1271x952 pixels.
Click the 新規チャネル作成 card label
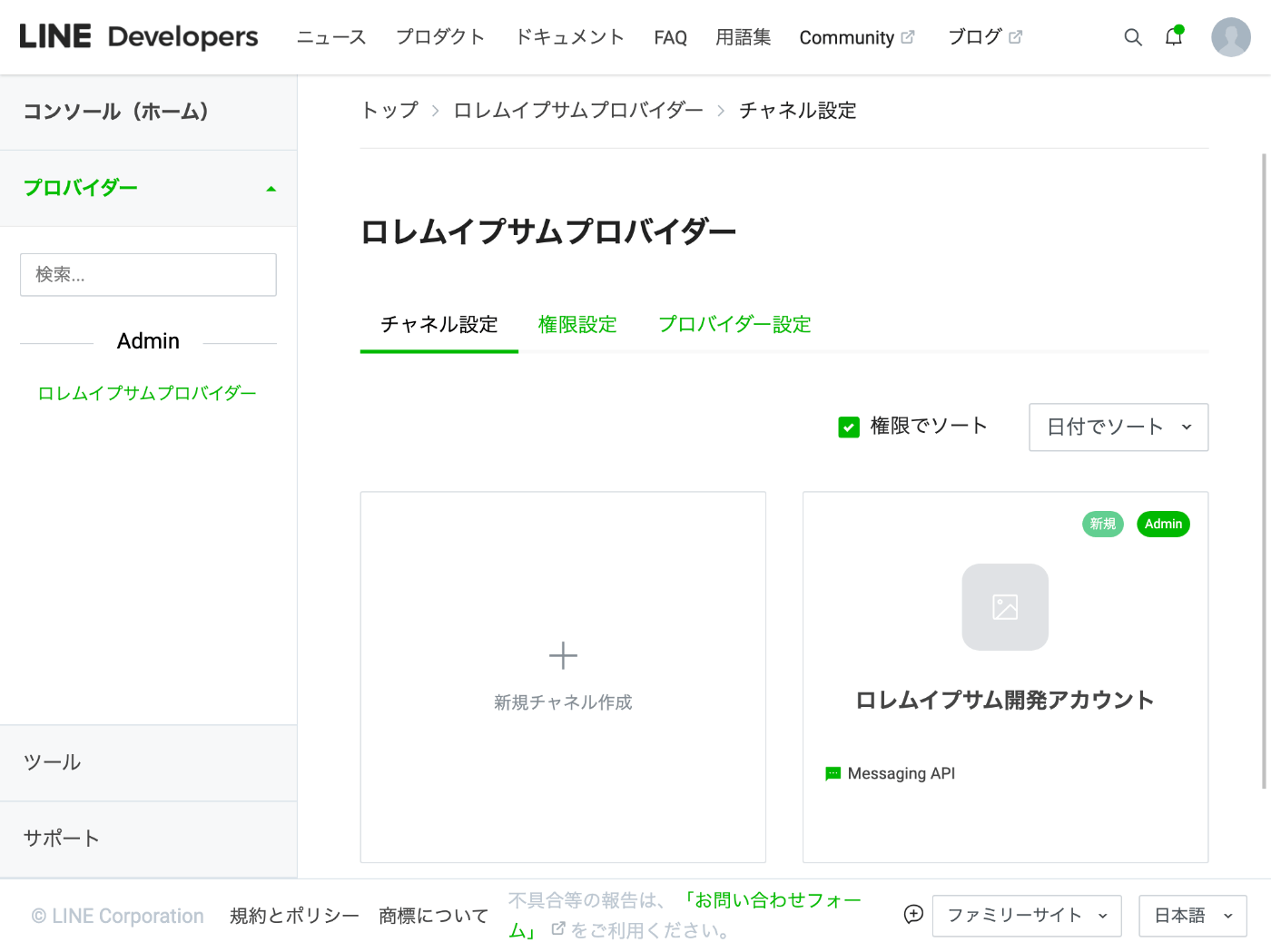563,702
